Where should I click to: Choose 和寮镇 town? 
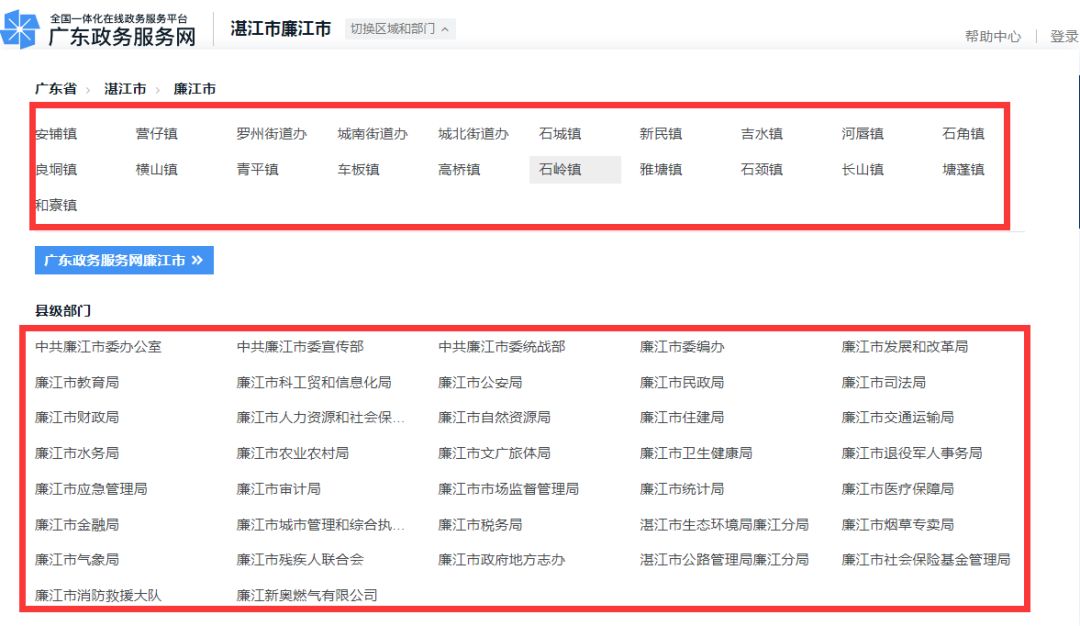(56, 205)
